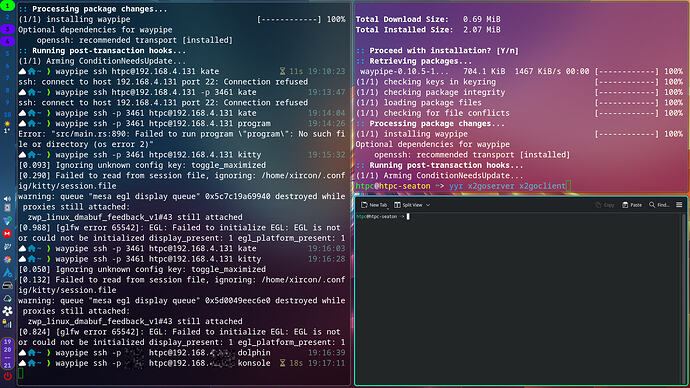Open the volume speaker tray icon
The image size is (690, 388).
click(x=7, y=199)
